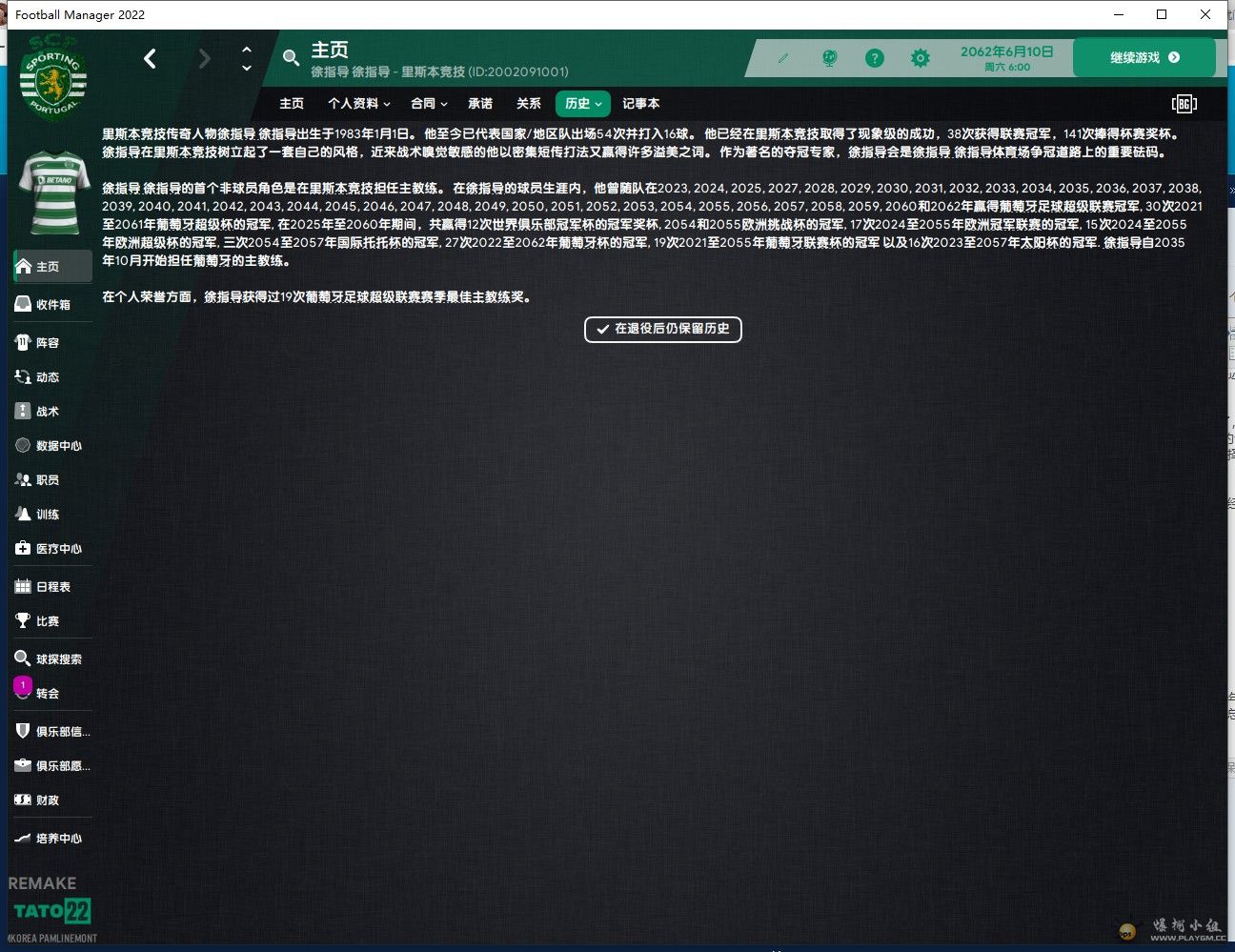Click the Sporting Portugal club crest

(53, 78)
